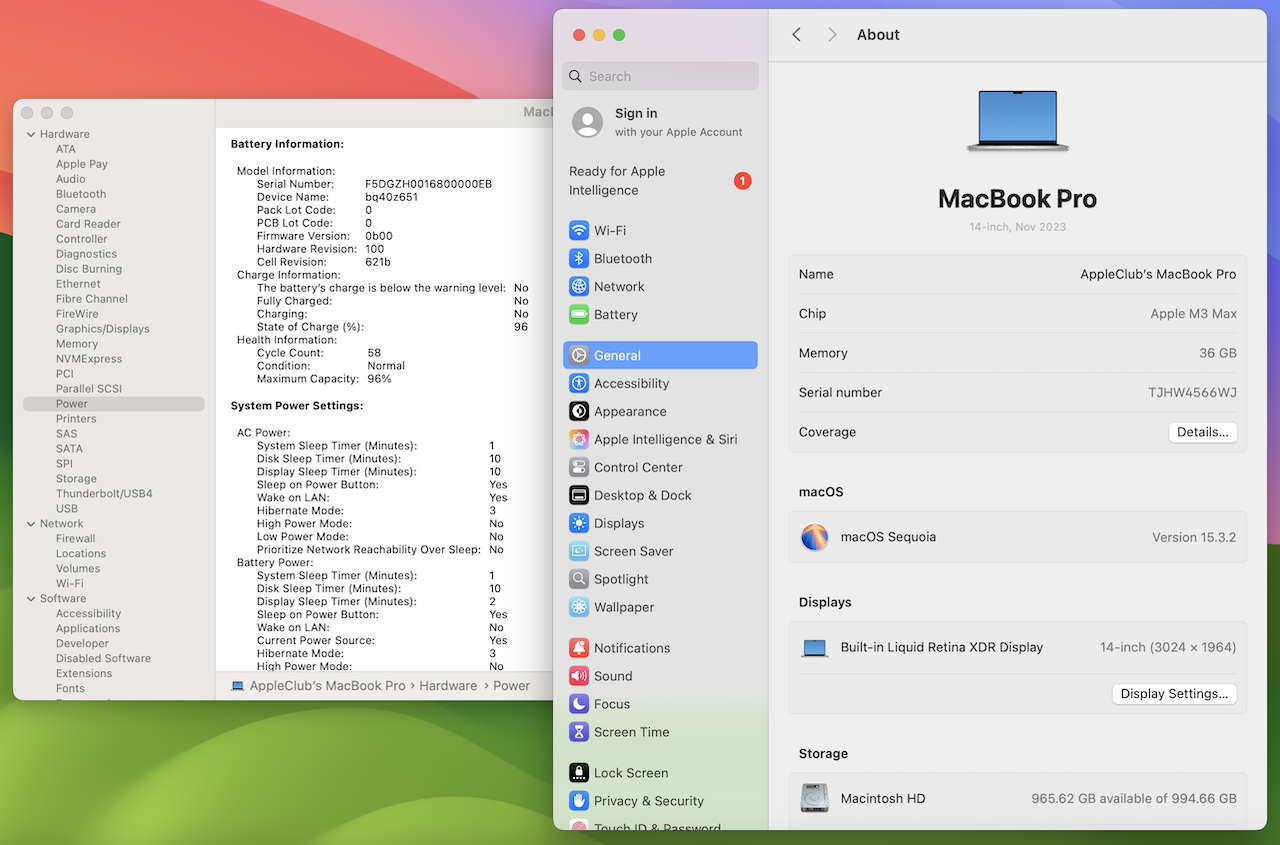This screenshot has height=845, width=1280.
Task: Select Memory in System Information sidebar
Action: point(77,344)
